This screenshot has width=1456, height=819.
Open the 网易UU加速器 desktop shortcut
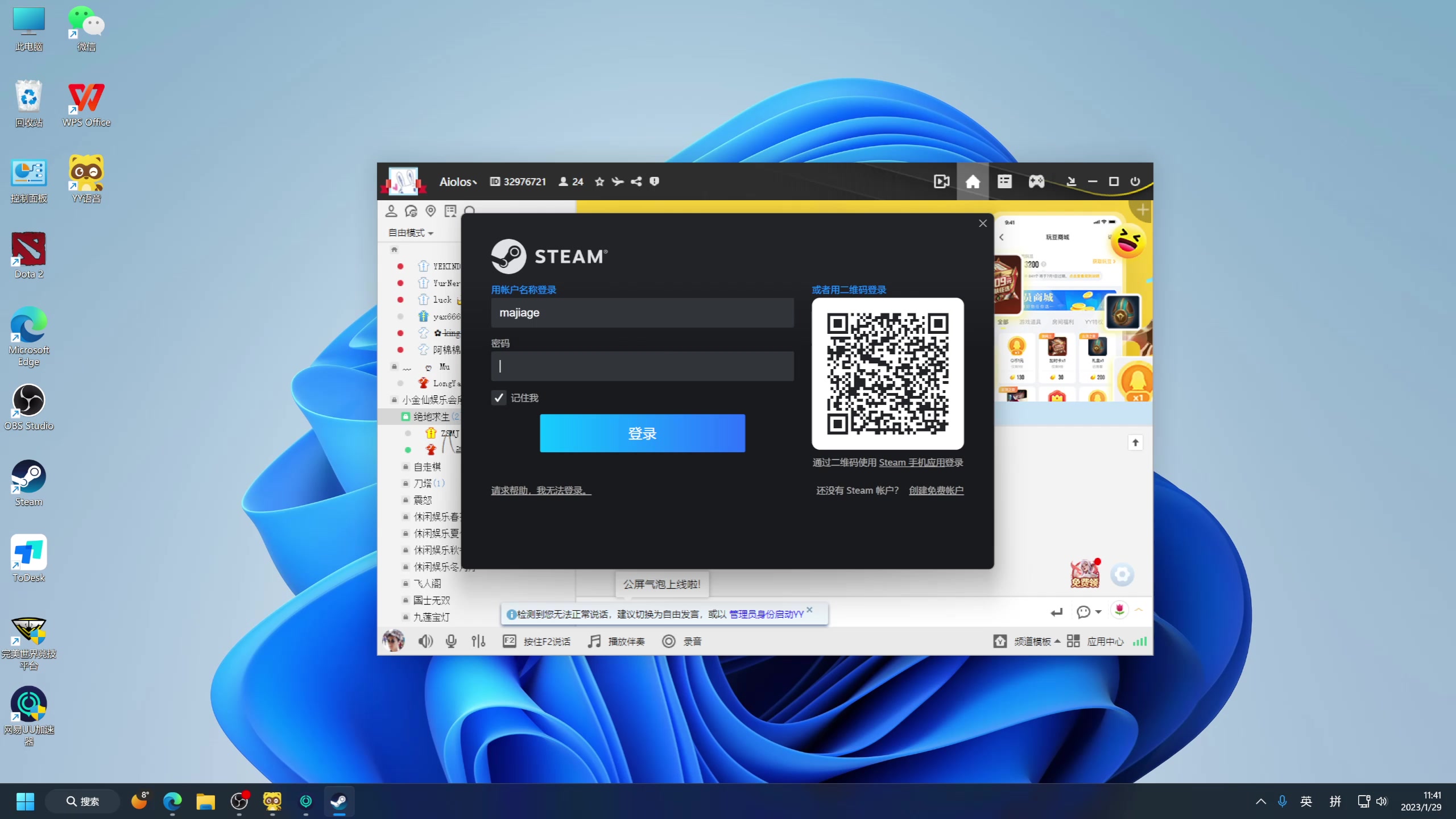28,717
